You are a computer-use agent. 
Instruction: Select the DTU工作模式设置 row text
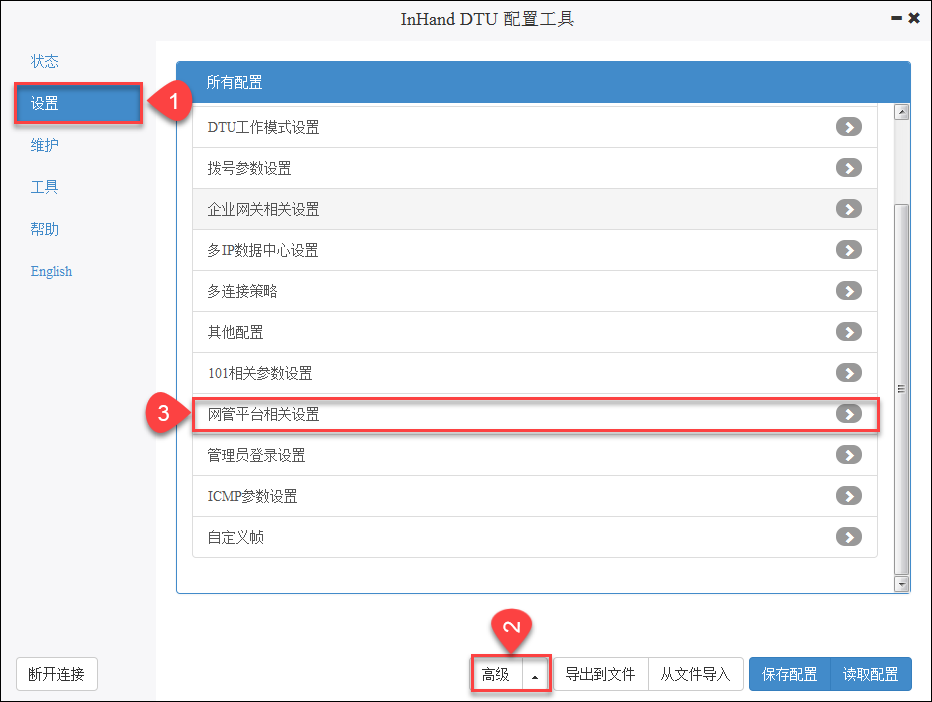pyautogui.click(x=263, y=127)
